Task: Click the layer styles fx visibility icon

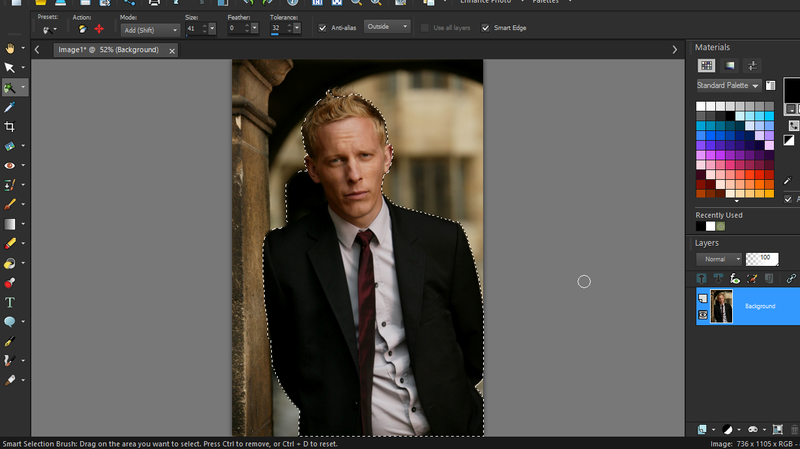Action: coord(735,279)
